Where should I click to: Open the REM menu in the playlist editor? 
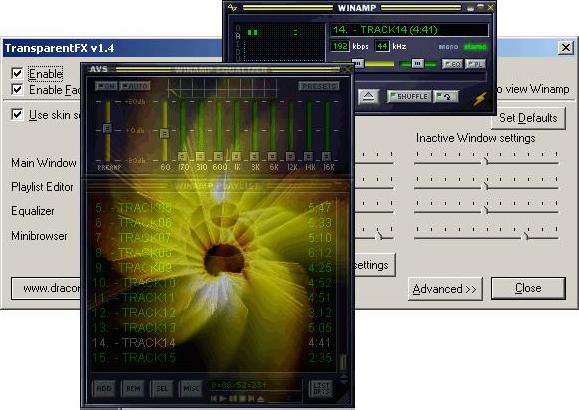(133, 389)
